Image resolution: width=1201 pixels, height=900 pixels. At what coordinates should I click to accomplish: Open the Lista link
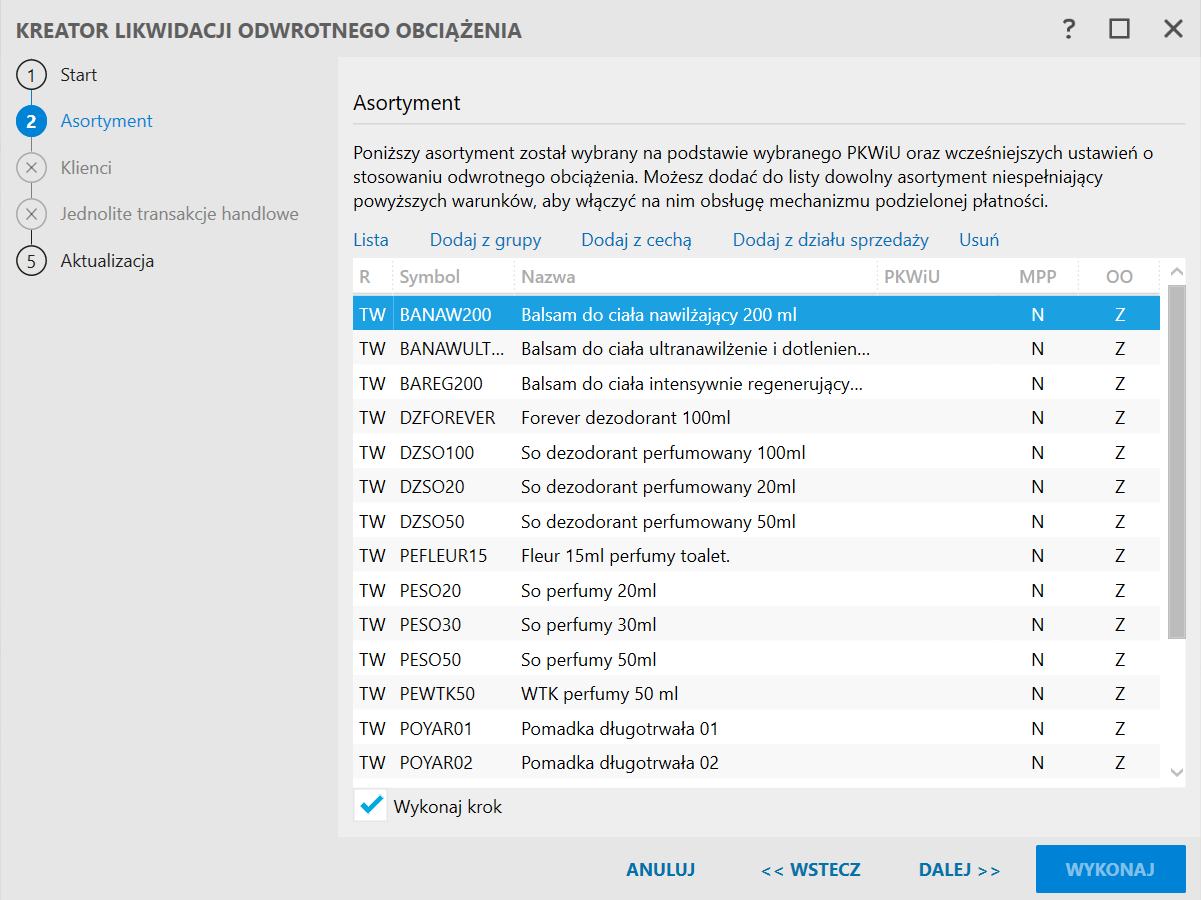pos(371,240)
